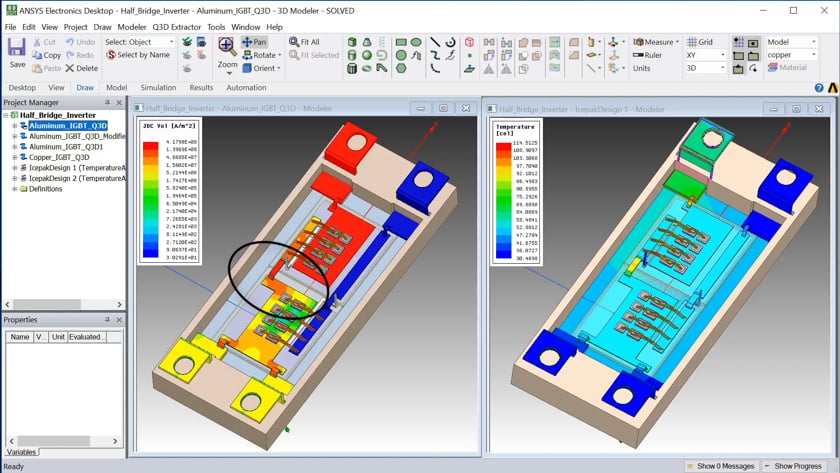Select the Draw Regular Polyhedron tool
Viewport: 840px width, 473px height.
coord(352,69)
